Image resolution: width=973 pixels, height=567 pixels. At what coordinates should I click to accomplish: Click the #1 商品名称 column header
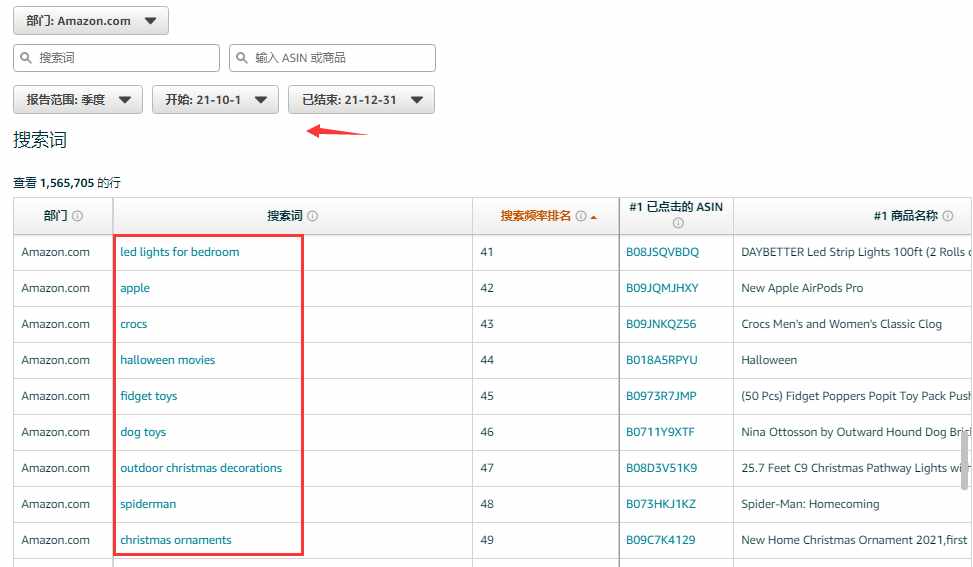[x=905, y=216]
